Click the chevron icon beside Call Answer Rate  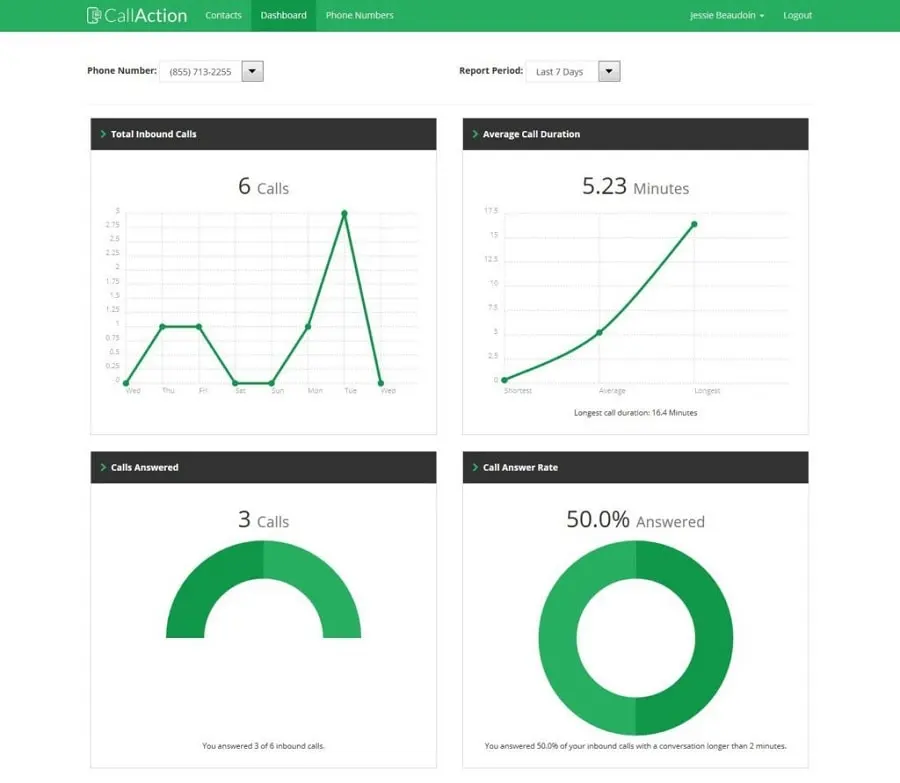475,467
